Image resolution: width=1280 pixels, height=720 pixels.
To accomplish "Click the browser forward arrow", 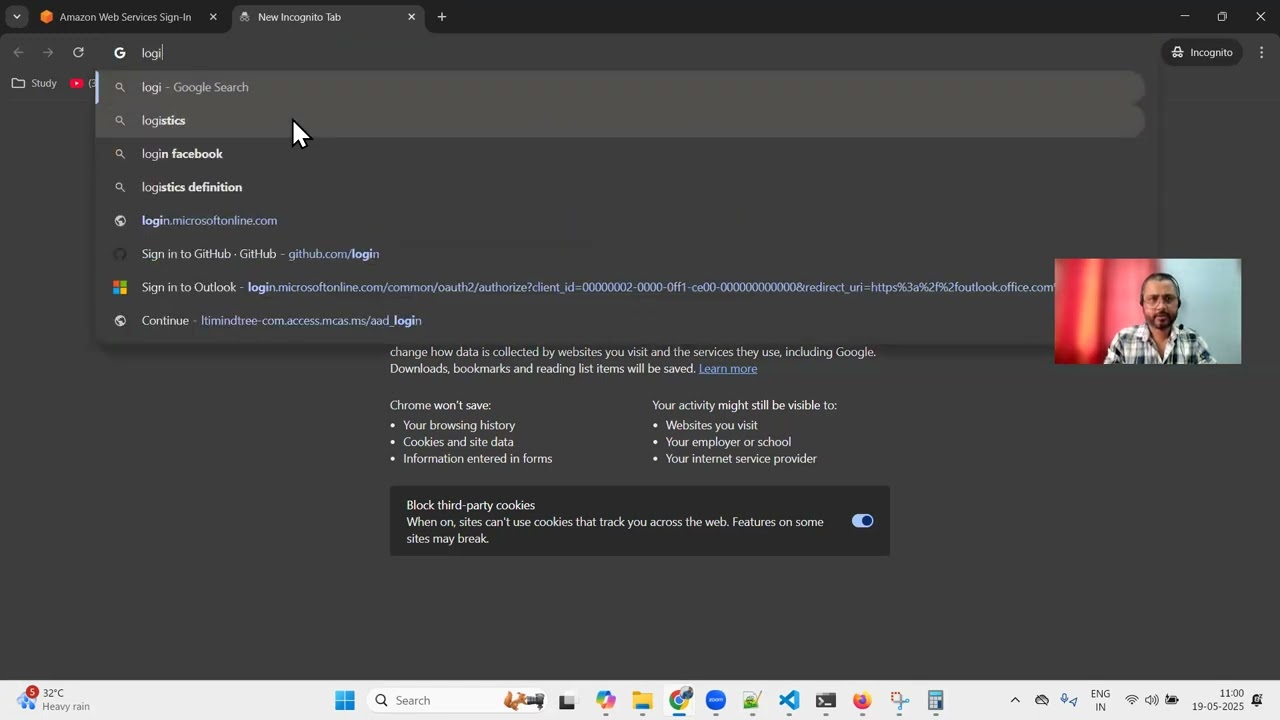I will (x=48, y=52).
